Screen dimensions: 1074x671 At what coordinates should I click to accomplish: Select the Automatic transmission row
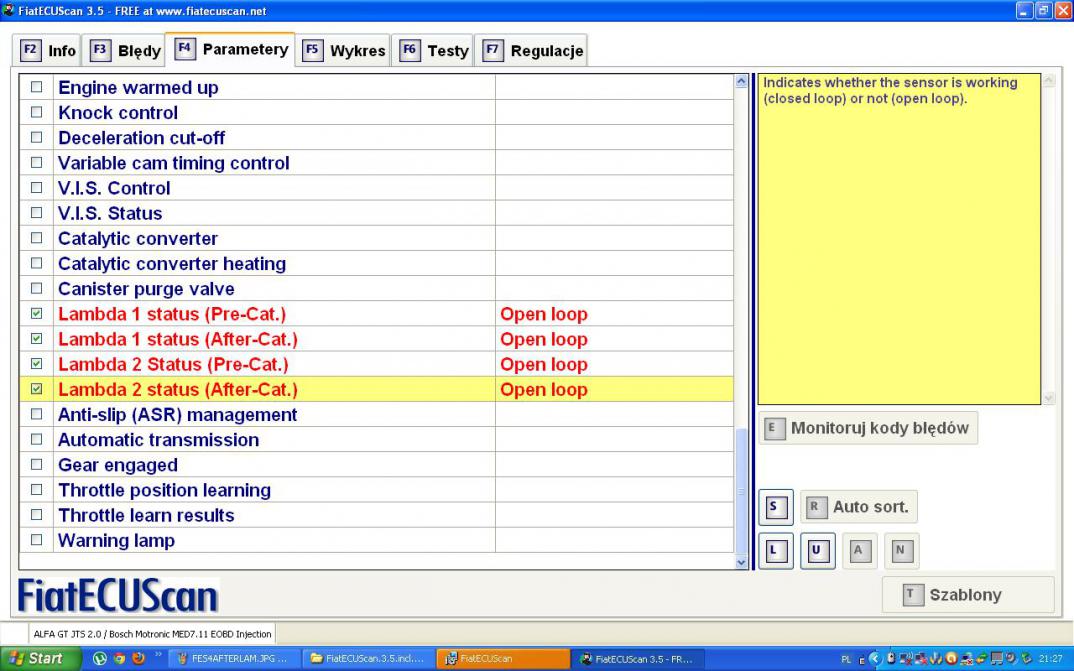pyautogui.click(x=376, y=440)
